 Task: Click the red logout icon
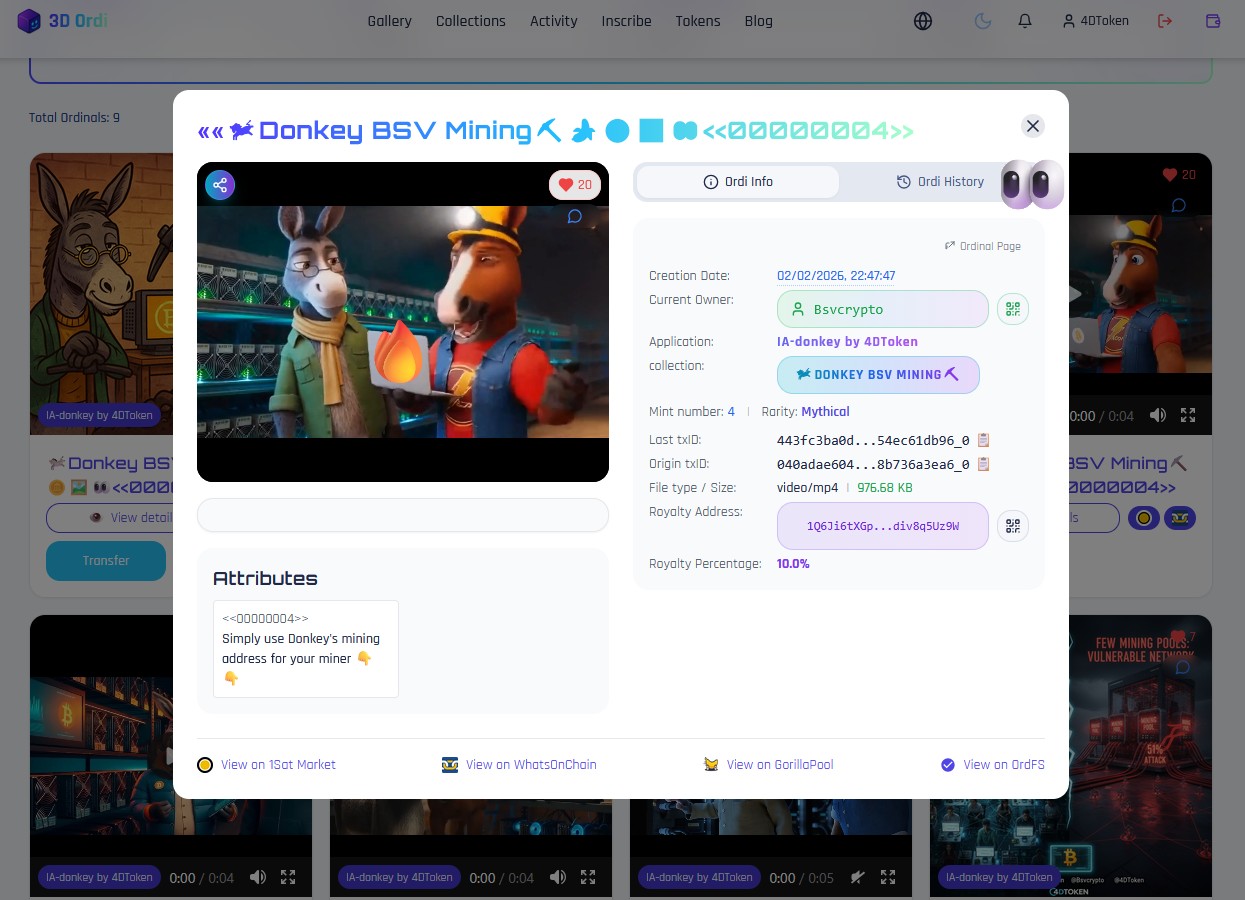point(1165,21)
